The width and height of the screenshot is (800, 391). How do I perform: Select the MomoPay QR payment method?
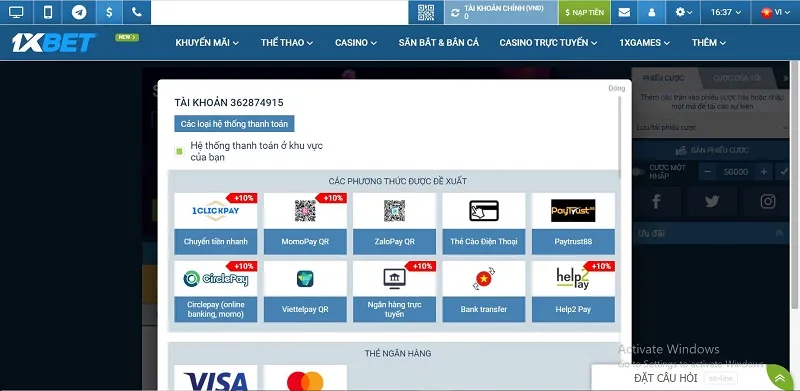305,224
